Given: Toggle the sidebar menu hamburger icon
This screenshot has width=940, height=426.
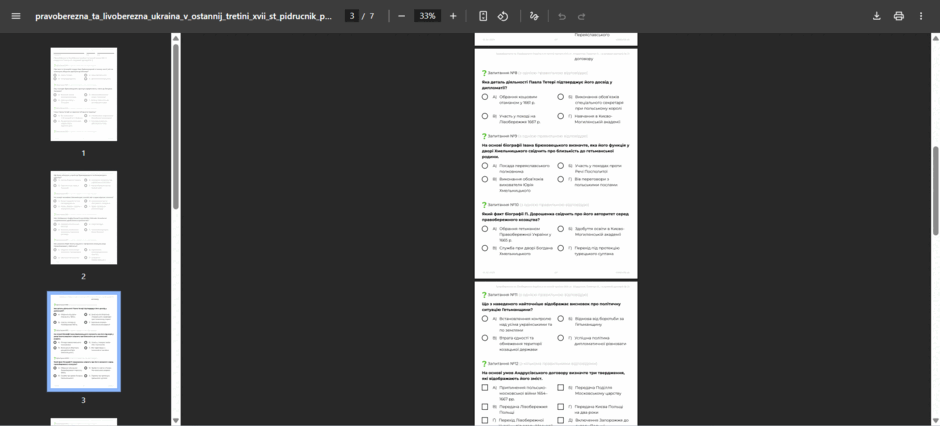Looking at the screenshot, I should (16, 16).
